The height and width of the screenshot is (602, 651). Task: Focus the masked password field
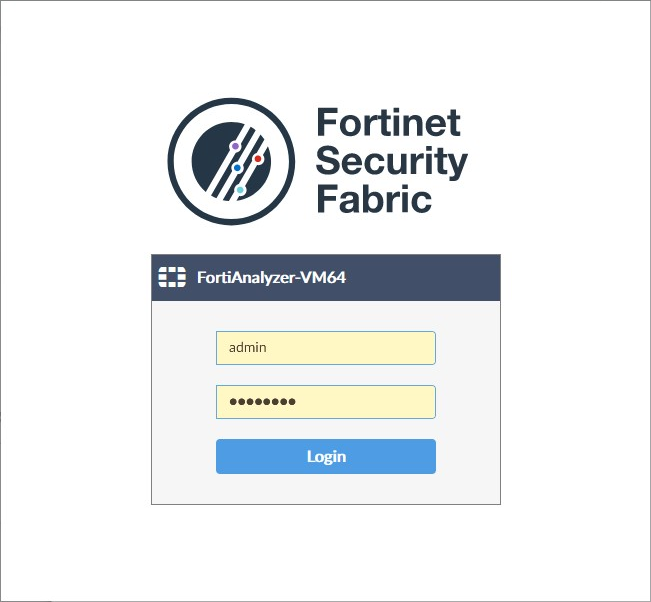coord(326,402)
